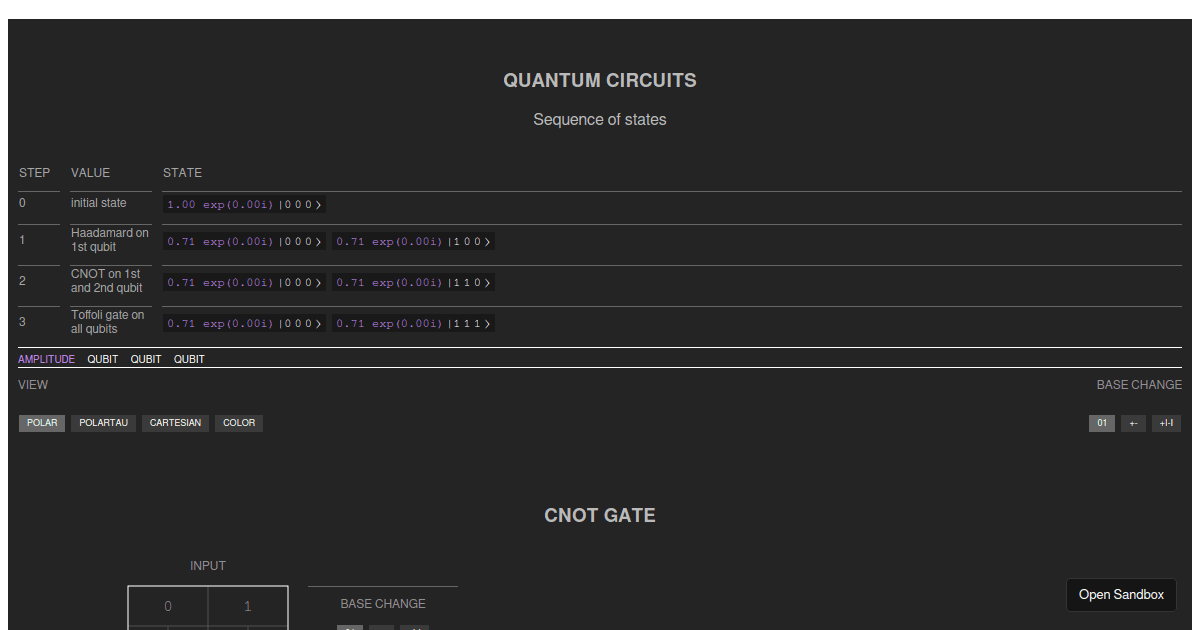This screenshot has height=630, width=1200.
Task: Select the CARTESIAN view icon
Action: coord(175,423)
